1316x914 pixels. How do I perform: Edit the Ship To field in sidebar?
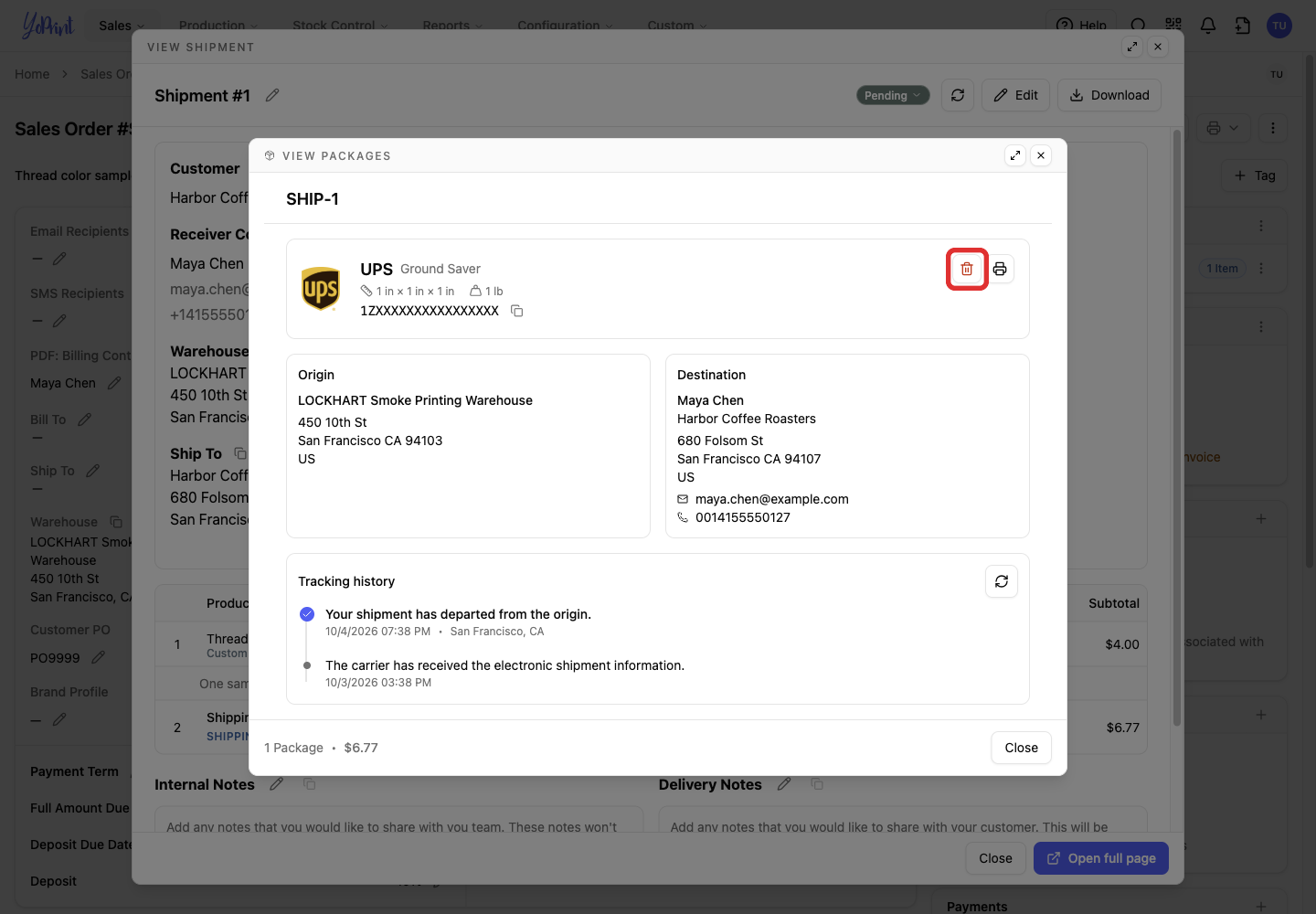click(x=92, y=471)
